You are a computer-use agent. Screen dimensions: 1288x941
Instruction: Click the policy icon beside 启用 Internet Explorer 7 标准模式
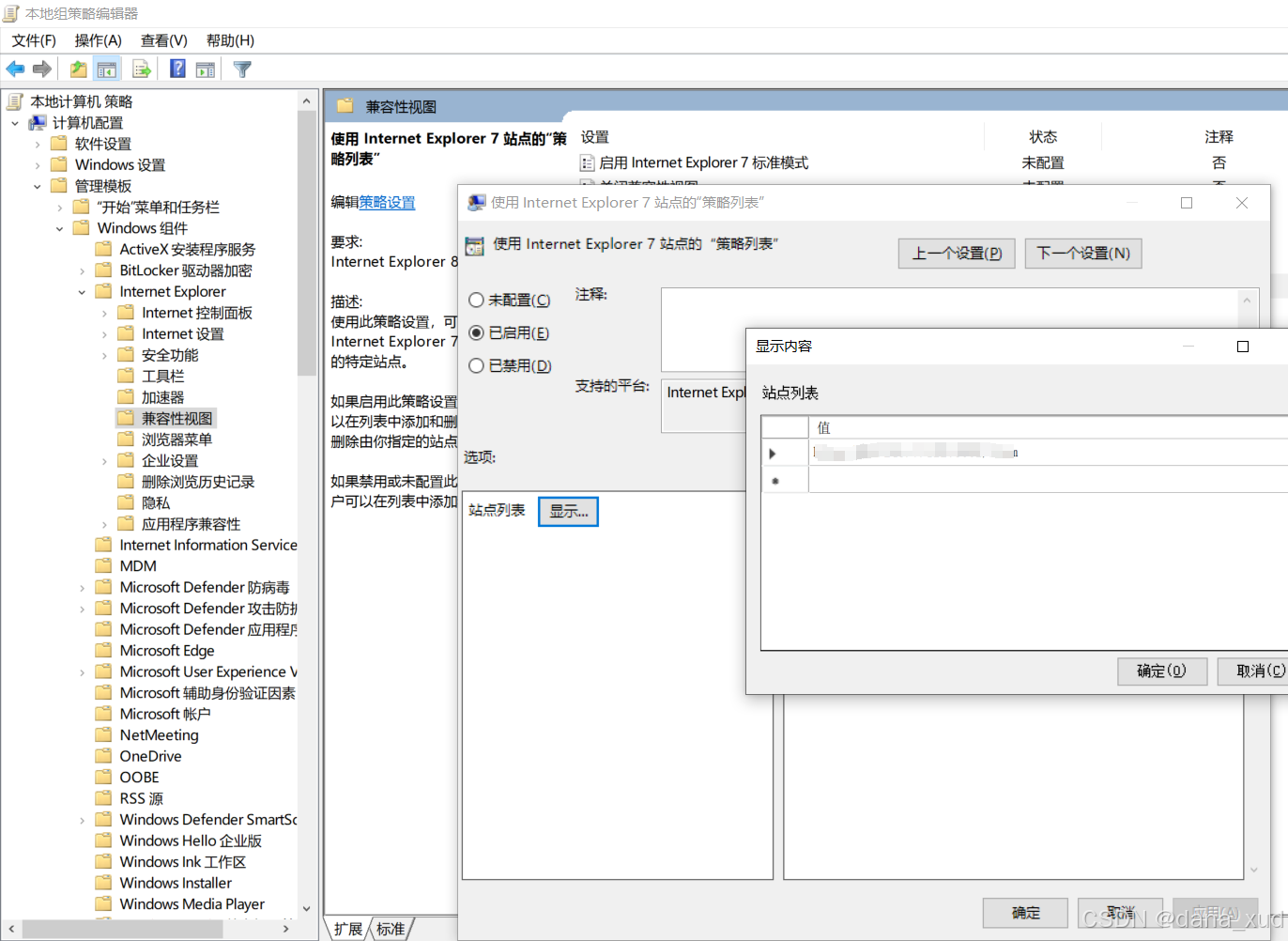point(588,163)
